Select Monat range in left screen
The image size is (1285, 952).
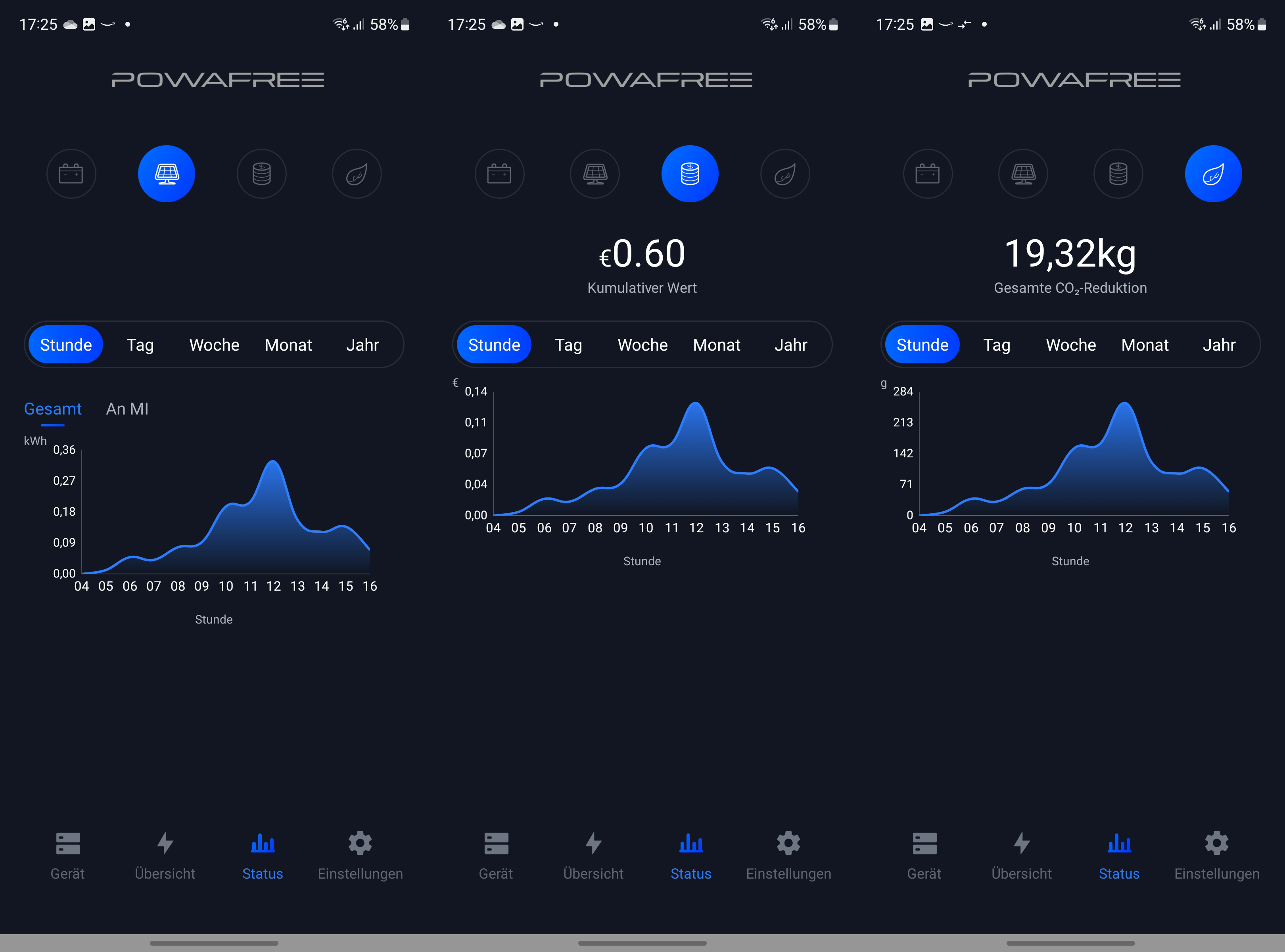coord(288,345)
